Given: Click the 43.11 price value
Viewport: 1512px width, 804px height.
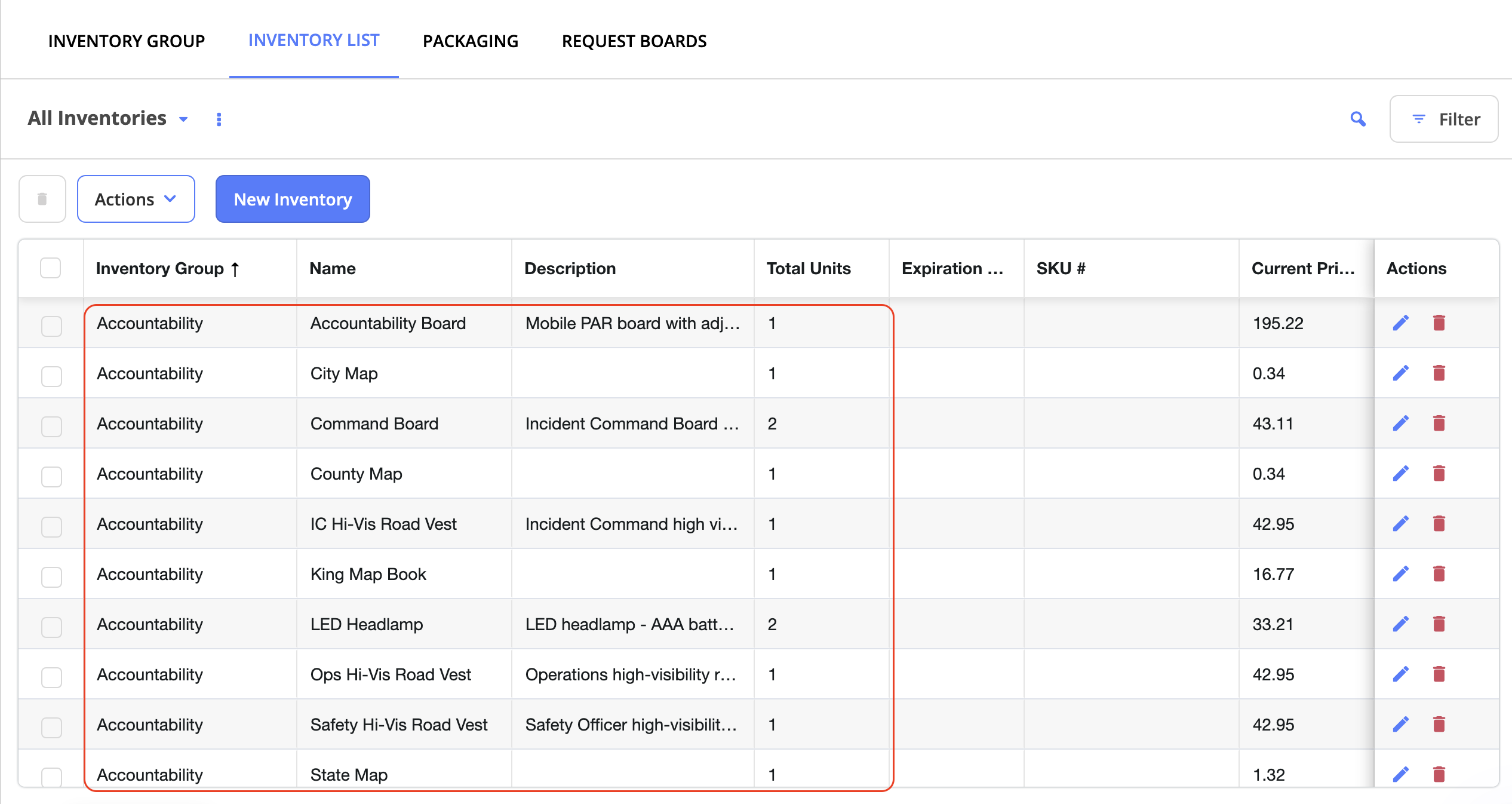Looking at the screenshot, I should (1273, 424).
